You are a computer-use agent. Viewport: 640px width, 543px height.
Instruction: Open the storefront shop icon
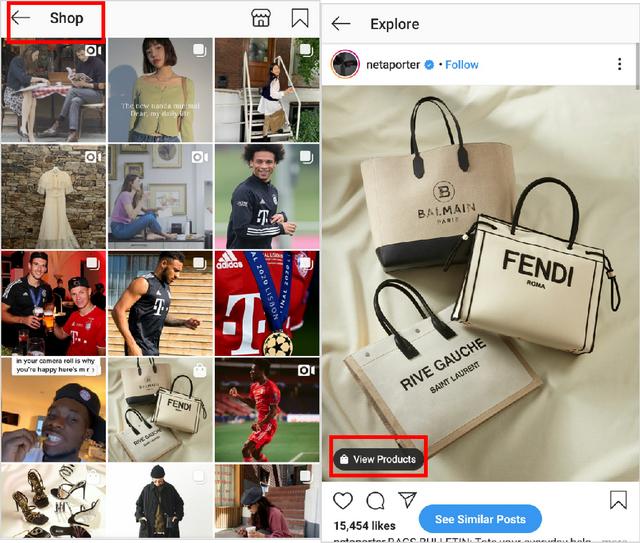pos(261,18)
